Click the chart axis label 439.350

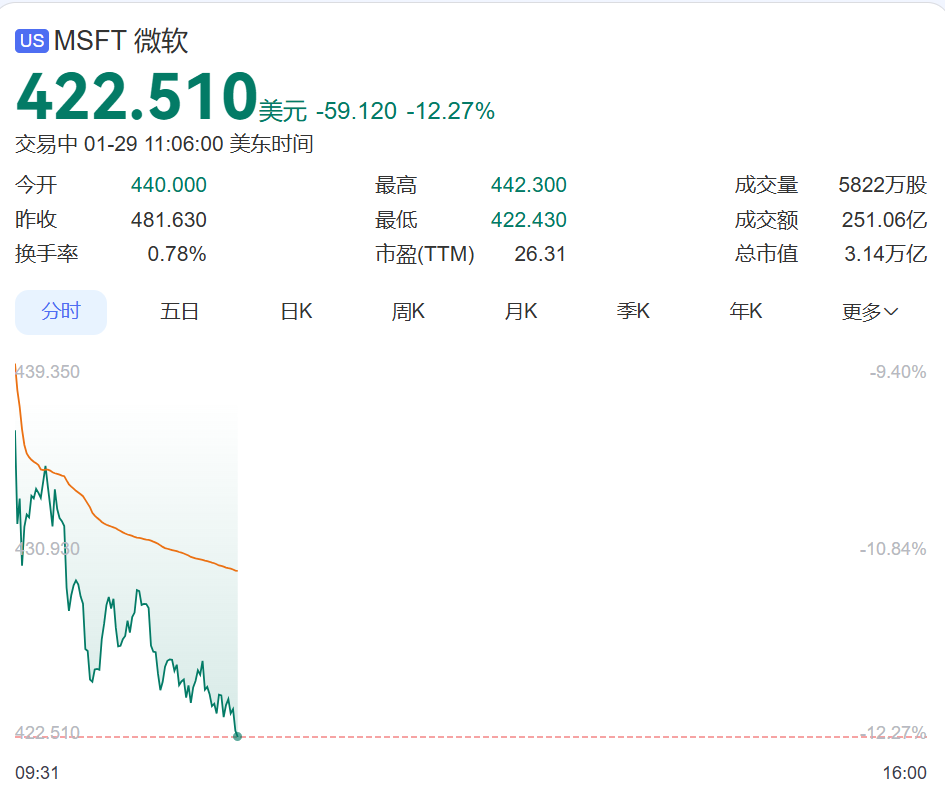point(48,371)
